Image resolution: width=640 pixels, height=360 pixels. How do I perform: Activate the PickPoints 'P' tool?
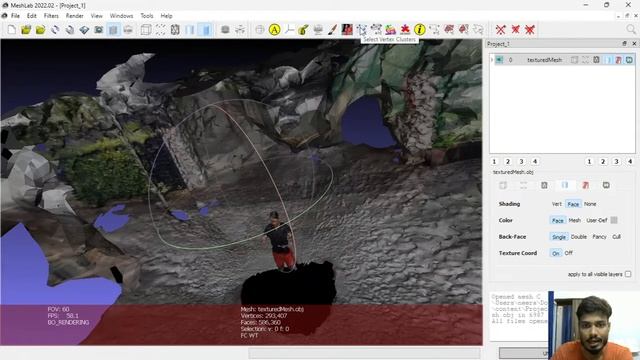pyautogui.click(x=347, y=29)
